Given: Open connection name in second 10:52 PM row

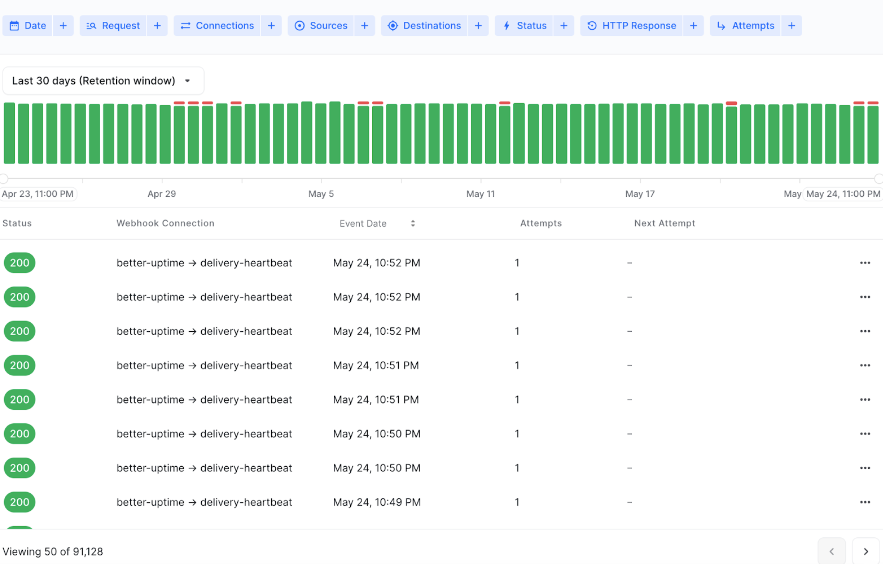Looking at the screenshot, I should 204,297.
